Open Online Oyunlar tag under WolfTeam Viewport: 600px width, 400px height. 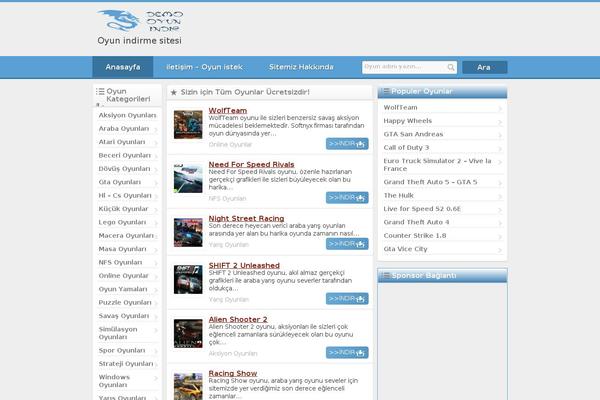(230, 144)
